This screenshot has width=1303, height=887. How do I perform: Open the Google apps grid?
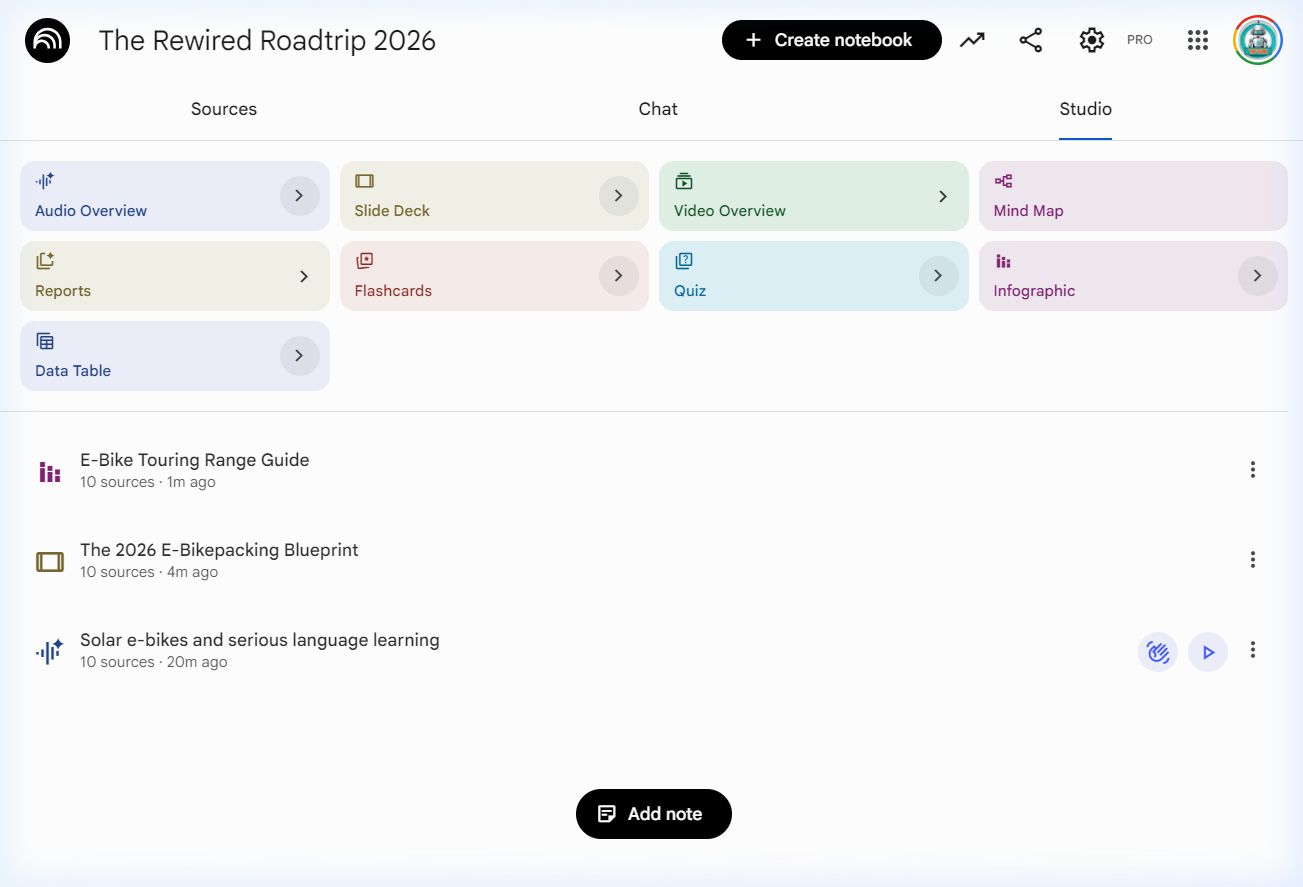(1198, 40)
